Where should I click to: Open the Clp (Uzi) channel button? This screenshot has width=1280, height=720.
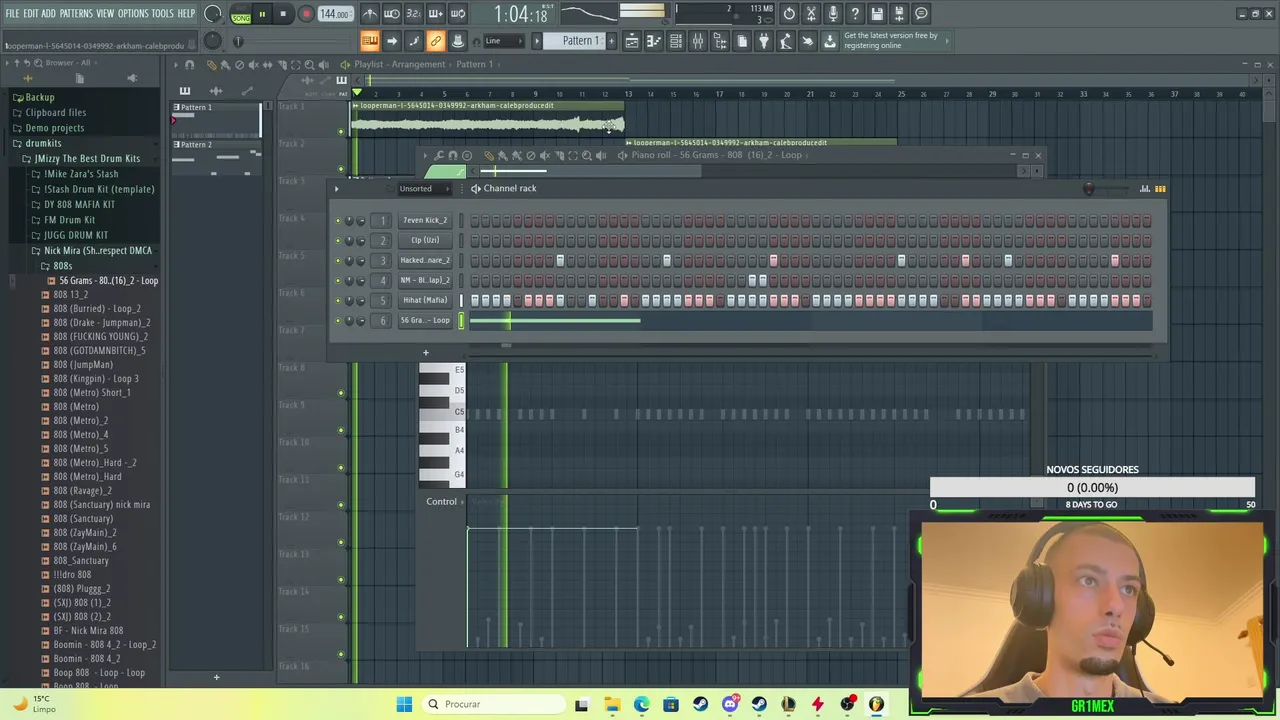[x=425, y=240]
